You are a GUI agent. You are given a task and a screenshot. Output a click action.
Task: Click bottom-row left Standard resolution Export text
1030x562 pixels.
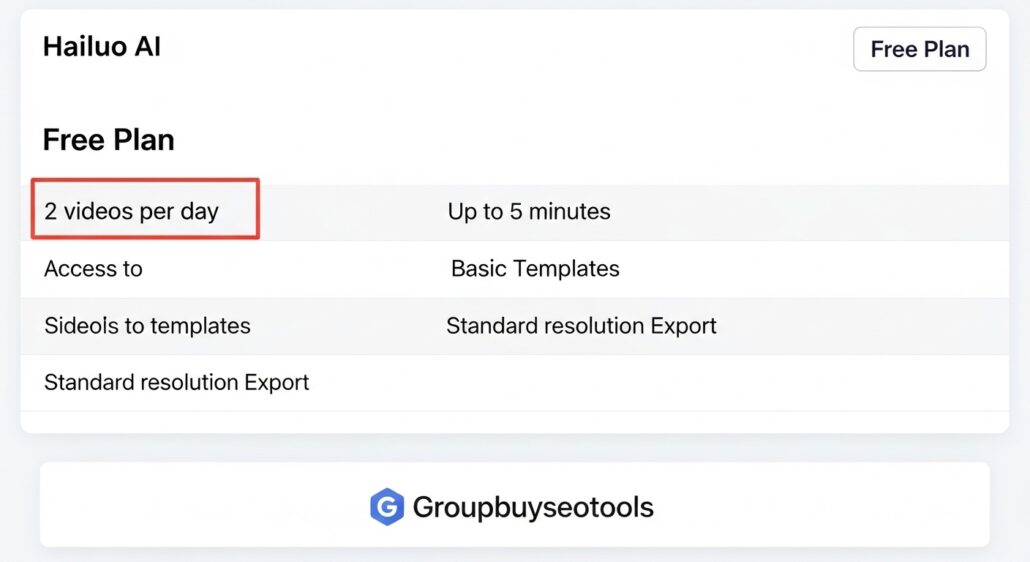[177, 383]
